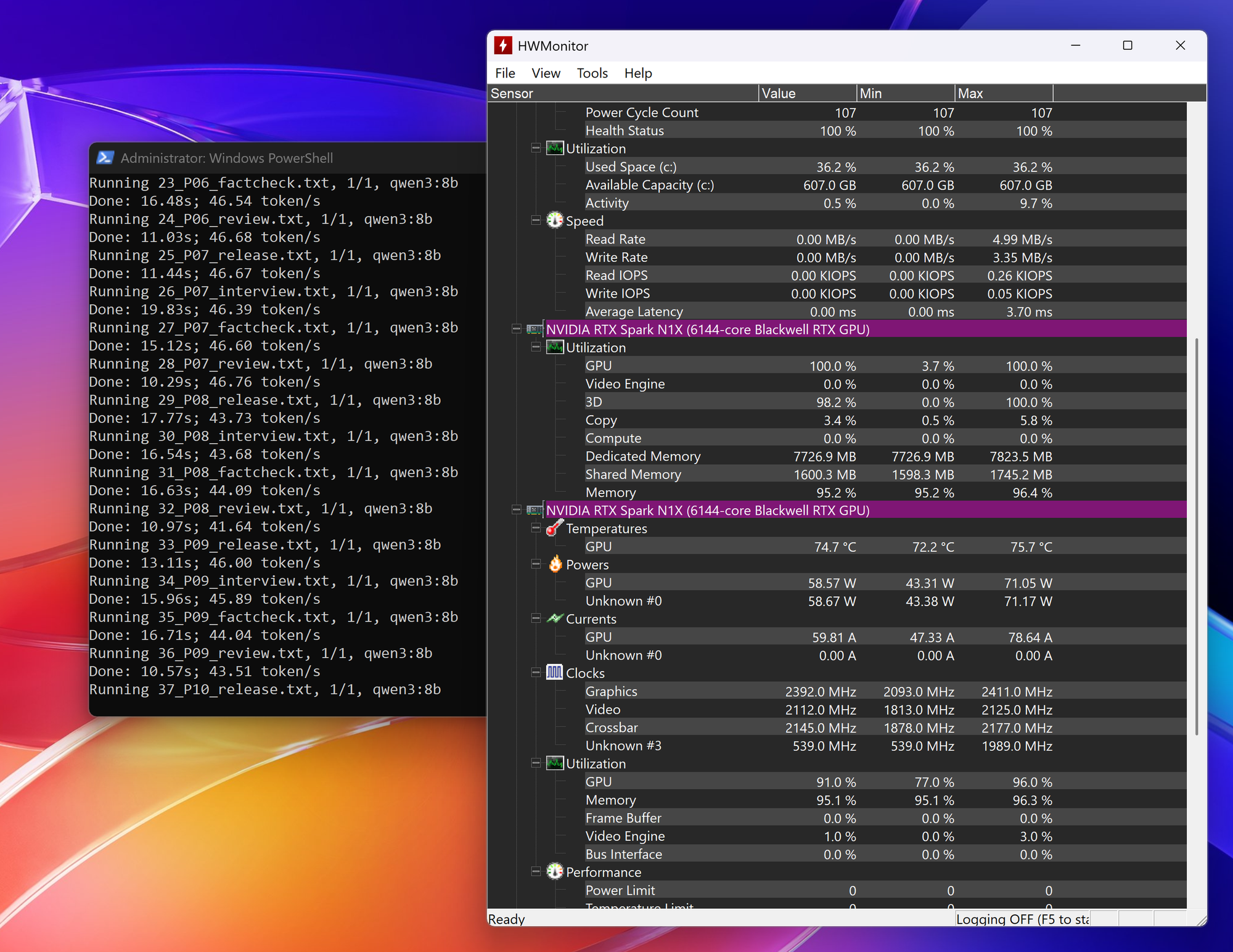Click the gauge icon beside Speed
The height and width of the screenshot is (952, 1233).
click(555, 220)
